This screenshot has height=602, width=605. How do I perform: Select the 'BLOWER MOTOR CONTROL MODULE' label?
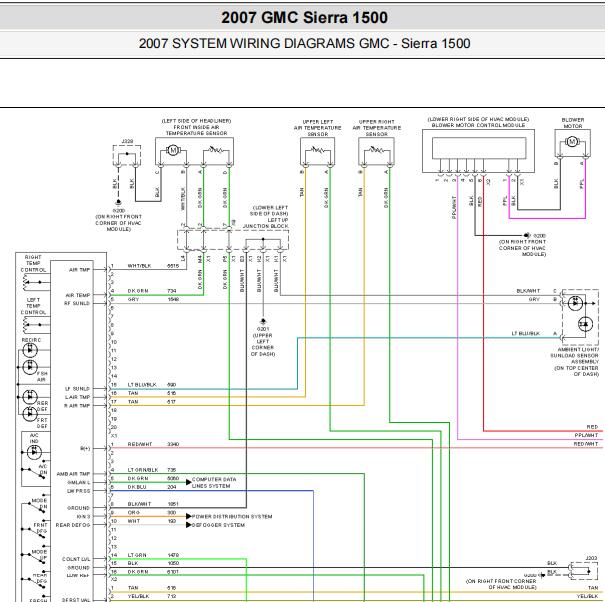point(478,125)
